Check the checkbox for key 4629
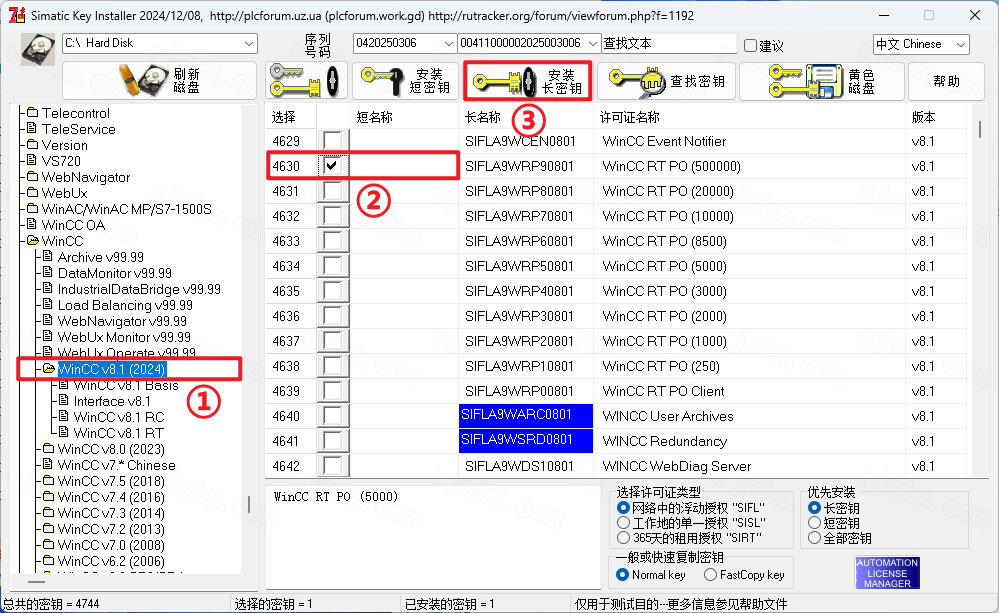This screenshot has width=999, height=613. click(x=333, y=141)
